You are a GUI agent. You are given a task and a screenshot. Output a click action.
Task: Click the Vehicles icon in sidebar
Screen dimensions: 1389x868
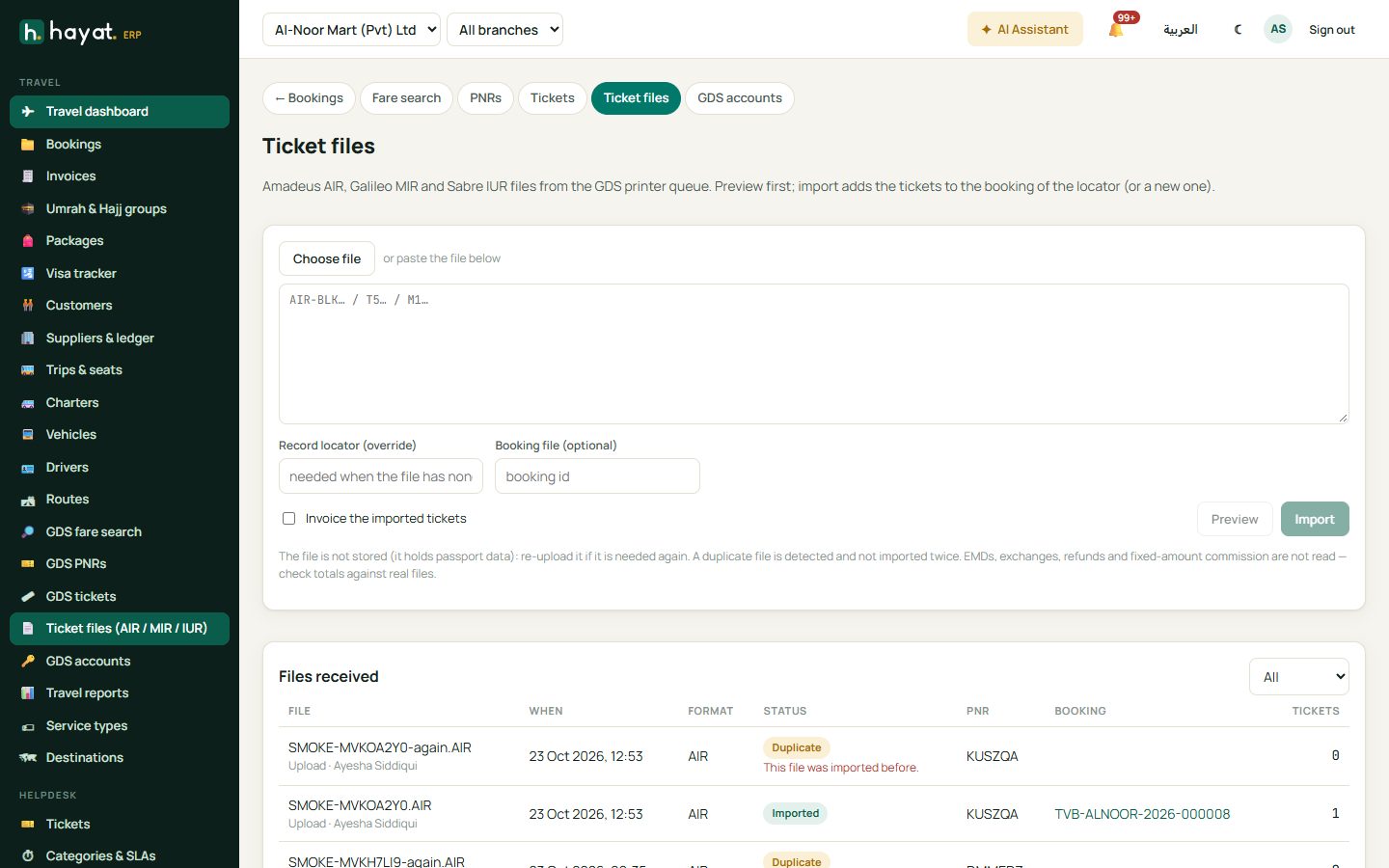28,435
